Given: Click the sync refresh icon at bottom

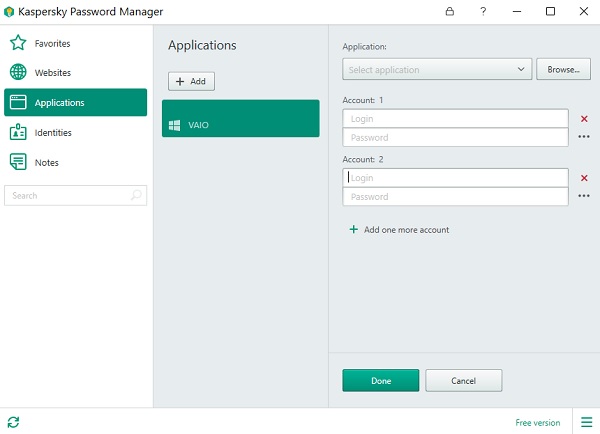Looking at the screenshot, I should click(13, 422).
